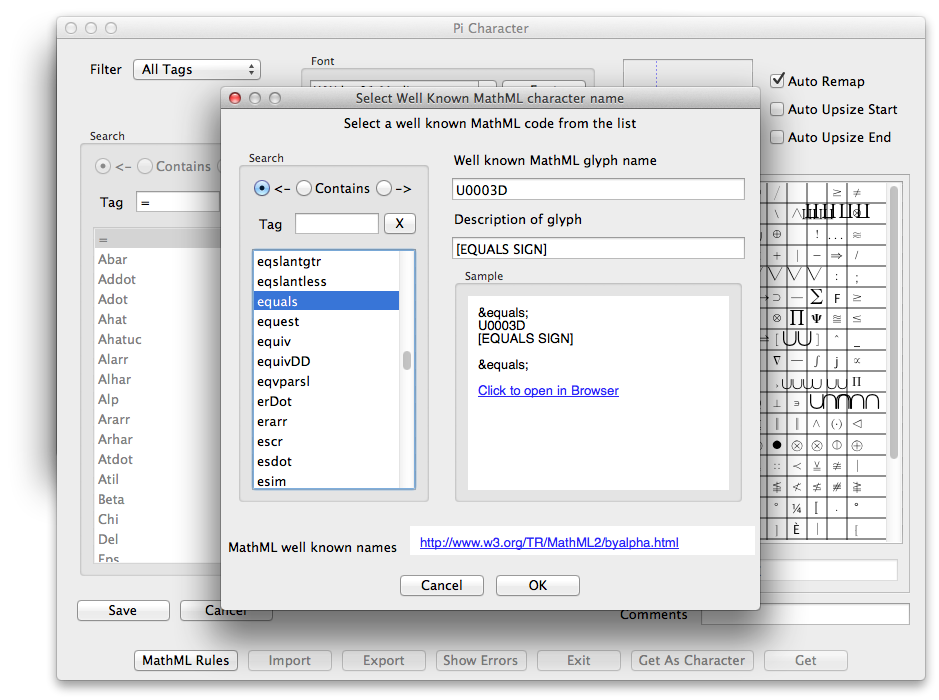
Task: Pick the È letter glyph
Action: (x=796, y=529)
